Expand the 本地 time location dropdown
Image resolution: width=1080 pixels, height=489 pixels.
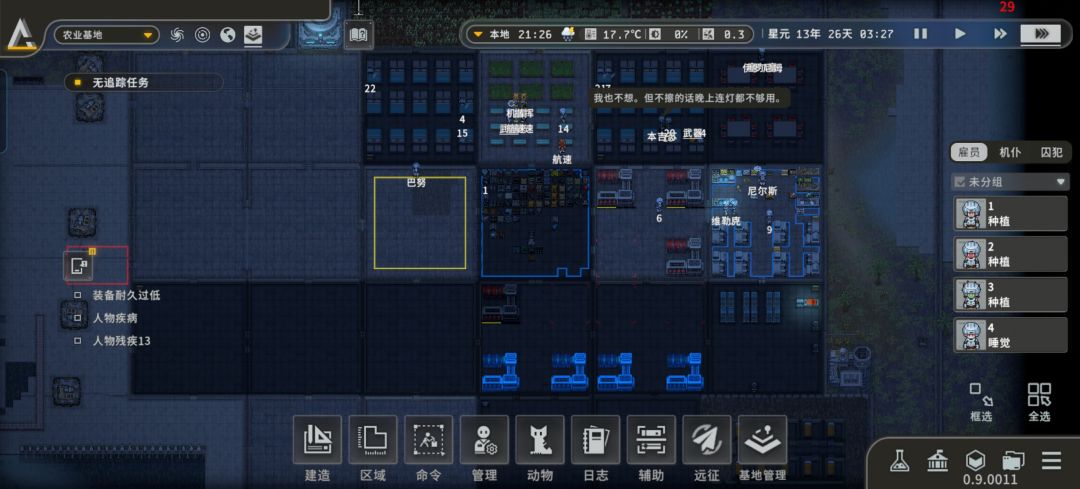(x=479, y=34)
